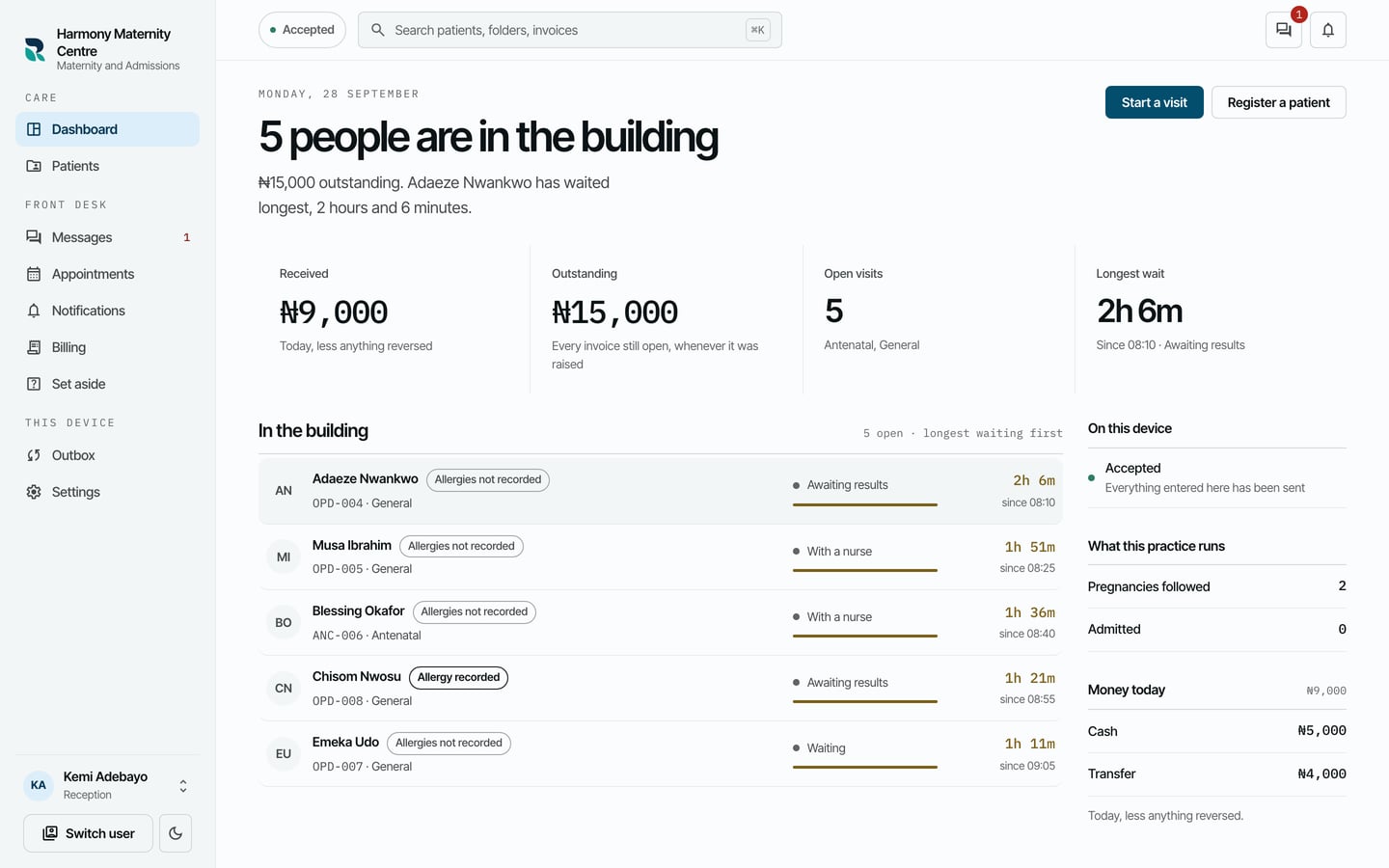Viewport: 1389px width, 868px height.
Task: Select the Open visits card
Action: click(x=939, y=318)
